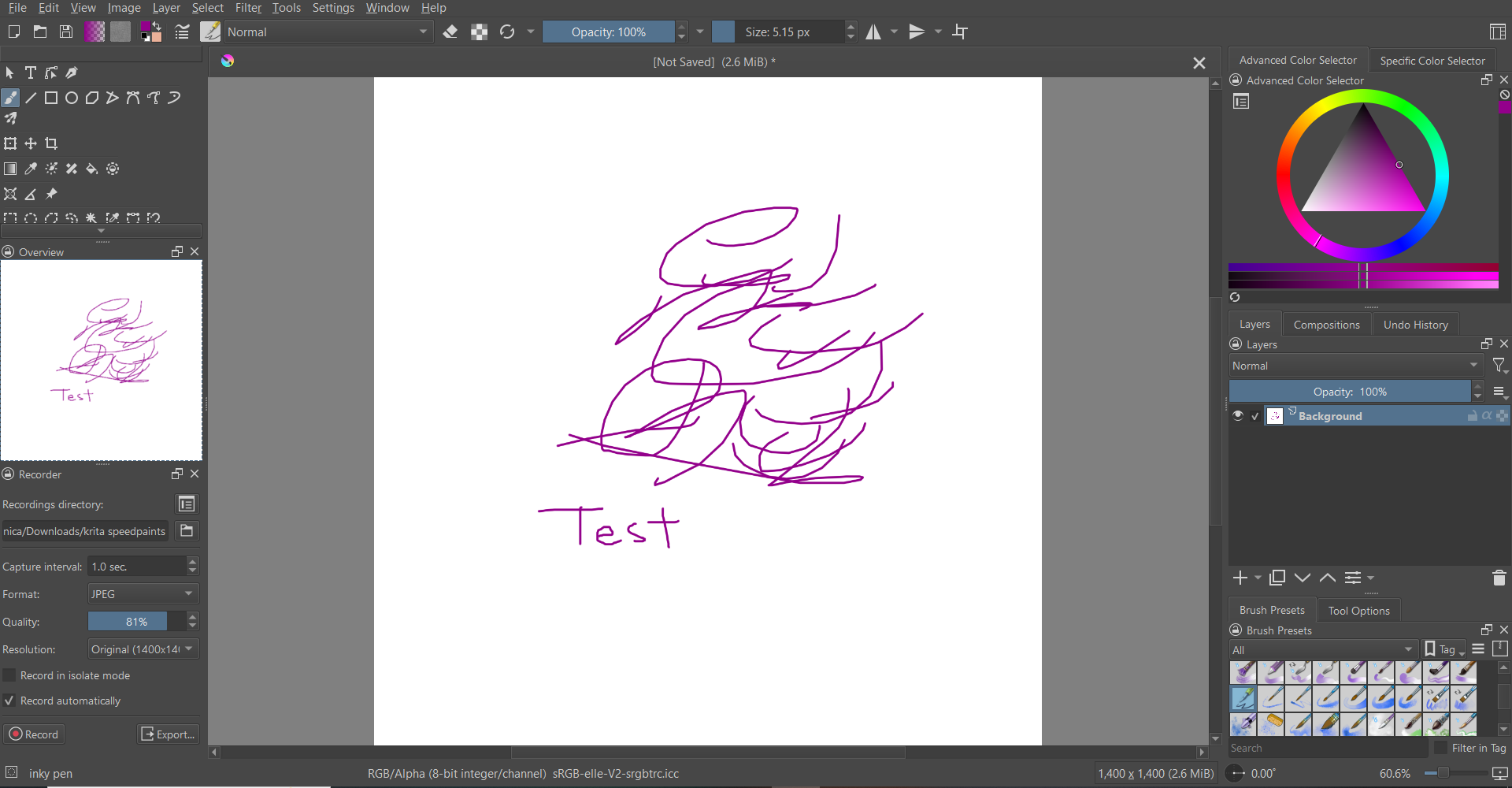Hide the Background layer with eye icon

coord(1238,416)
